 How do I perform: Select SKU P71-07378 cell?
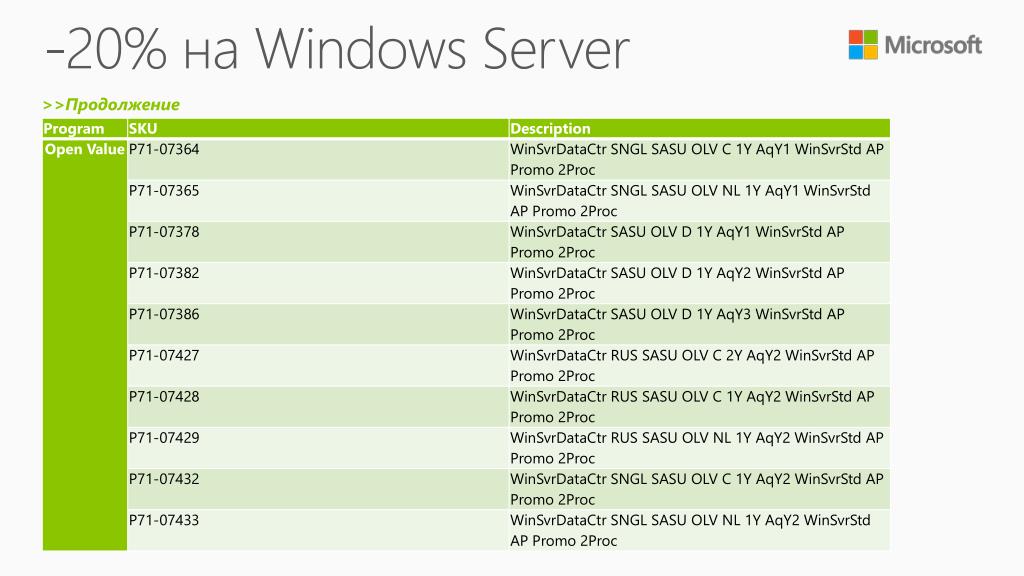click(x=317, y=242)
